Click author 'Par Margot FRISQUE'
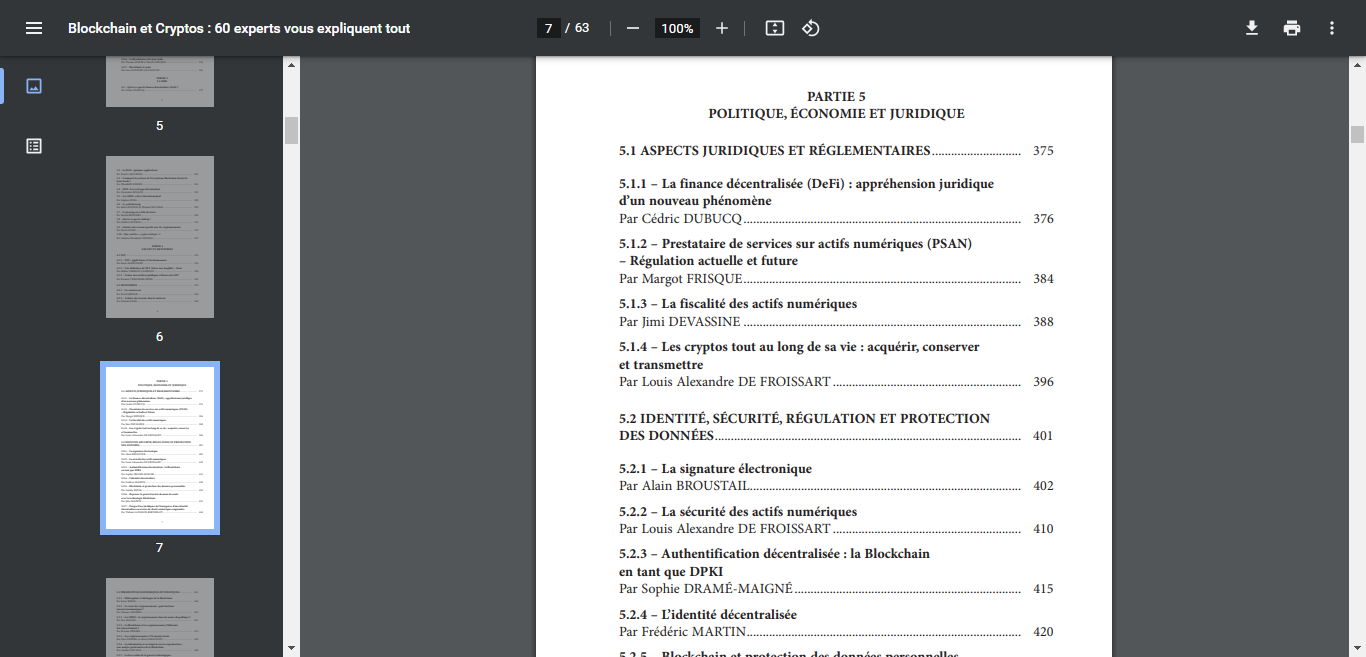 pos(681,279)
